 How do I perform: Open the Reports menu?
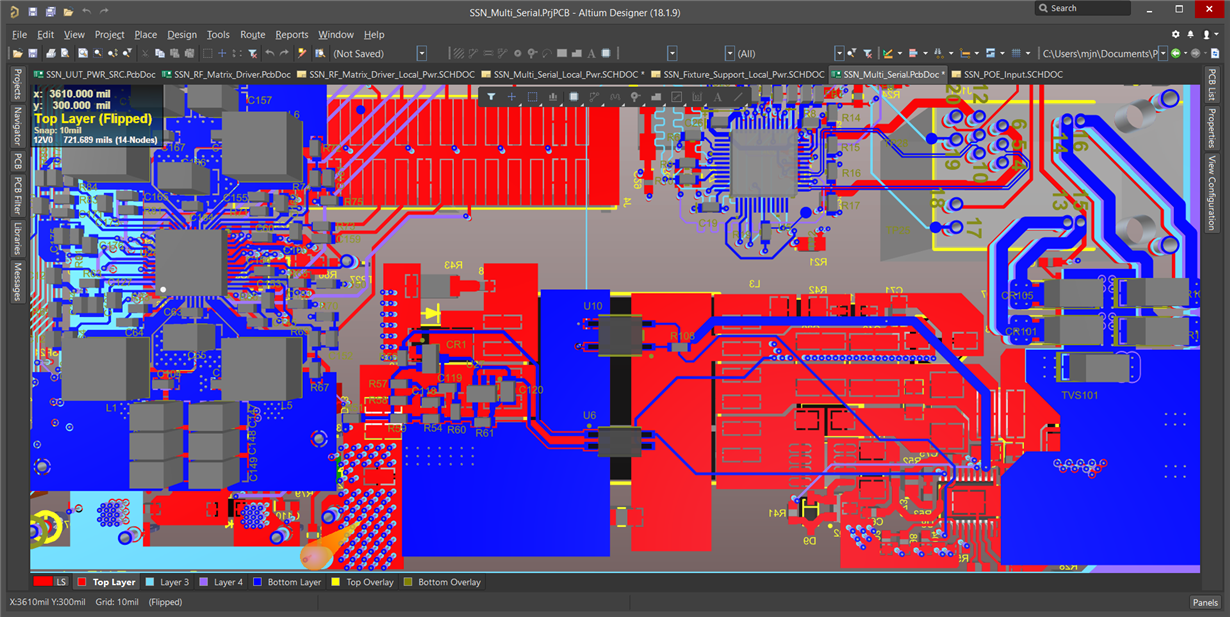292,34
